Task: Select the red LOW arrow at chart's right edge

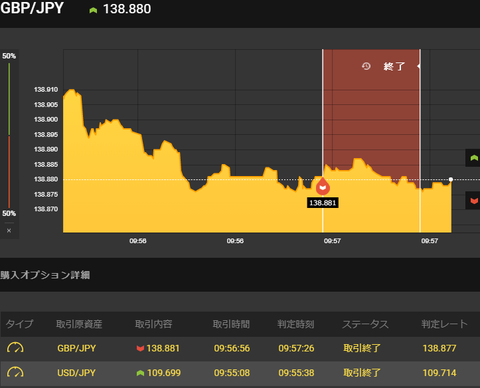Action: (x=474, y=200)
